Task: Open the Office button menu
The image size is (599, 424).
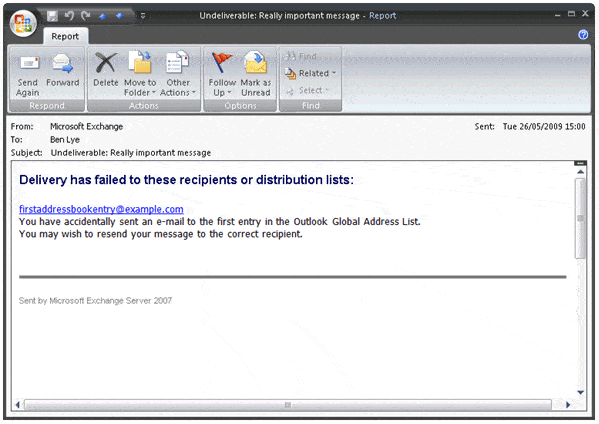Action: click(23, 23)
